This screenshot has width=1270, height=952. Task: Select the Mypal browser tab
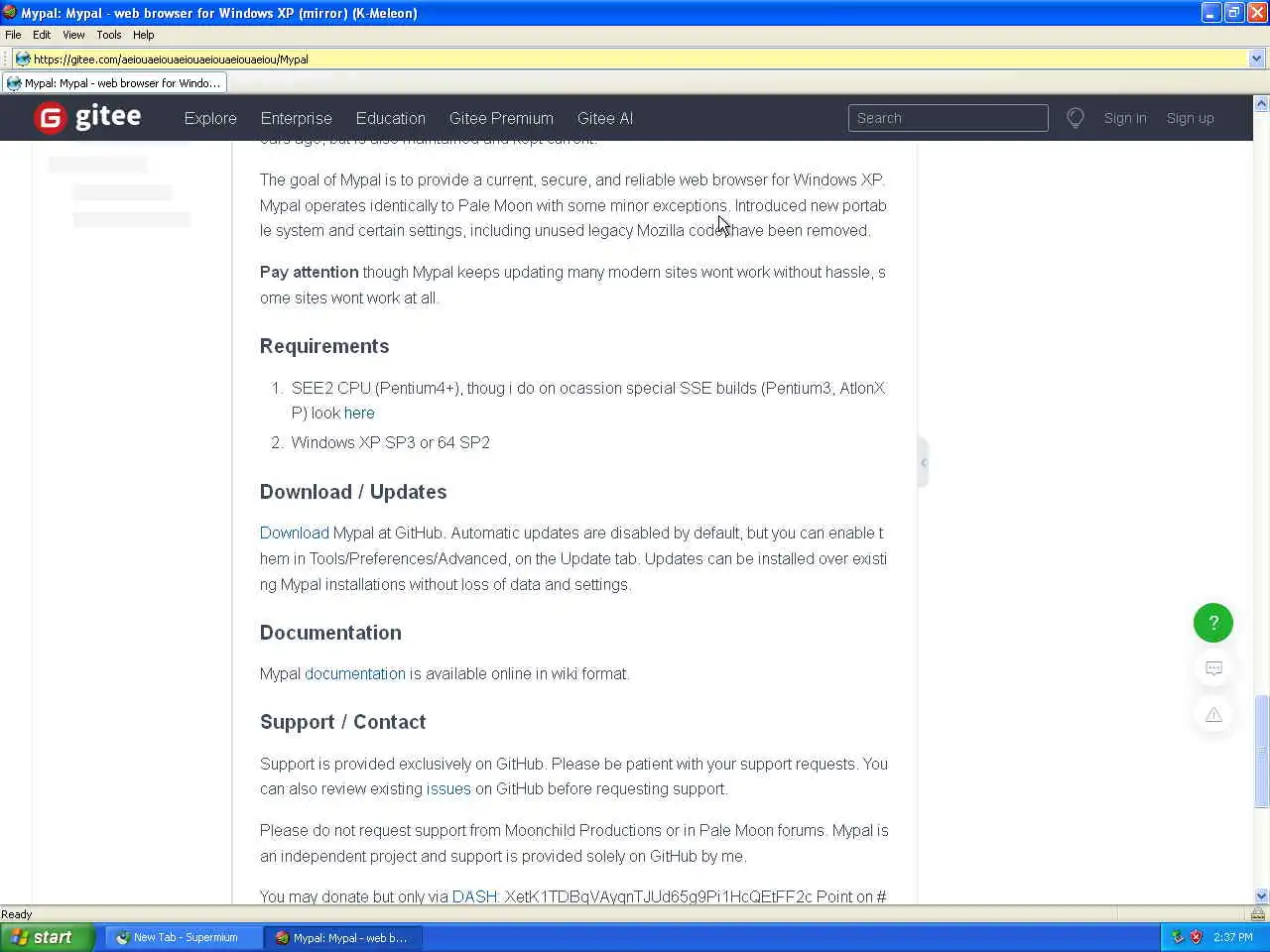(x=114, y=83)
